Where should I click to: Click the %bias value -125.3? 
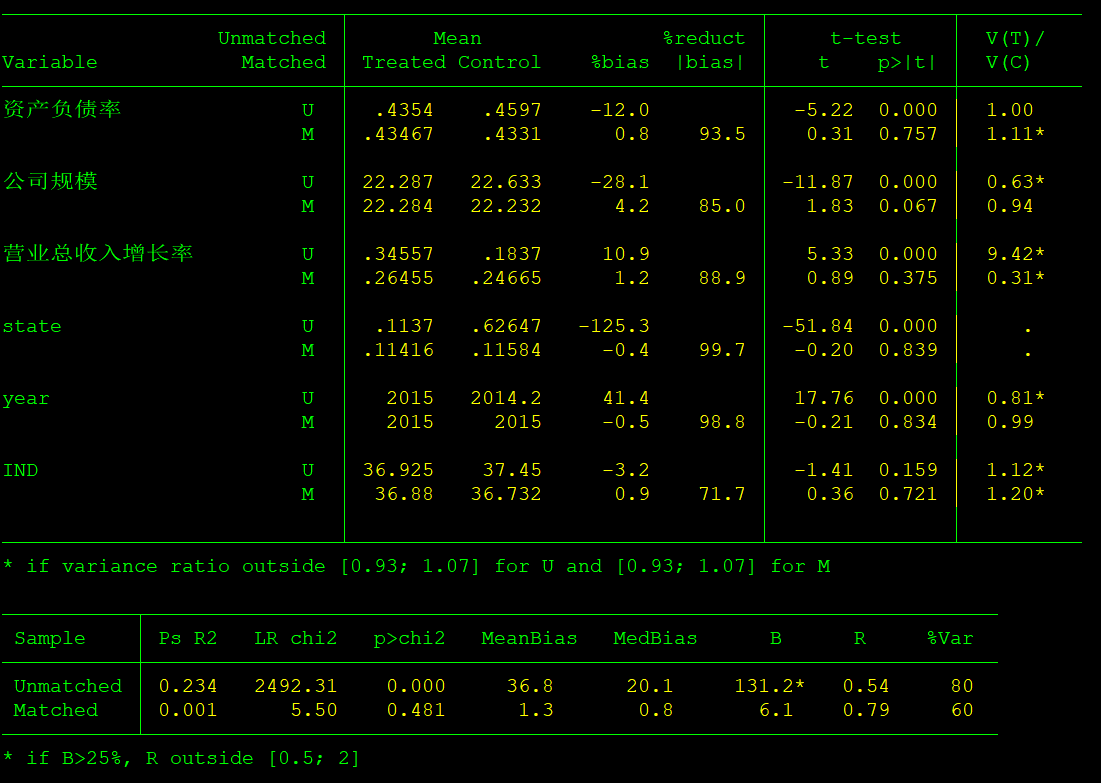tap(614, 327)
